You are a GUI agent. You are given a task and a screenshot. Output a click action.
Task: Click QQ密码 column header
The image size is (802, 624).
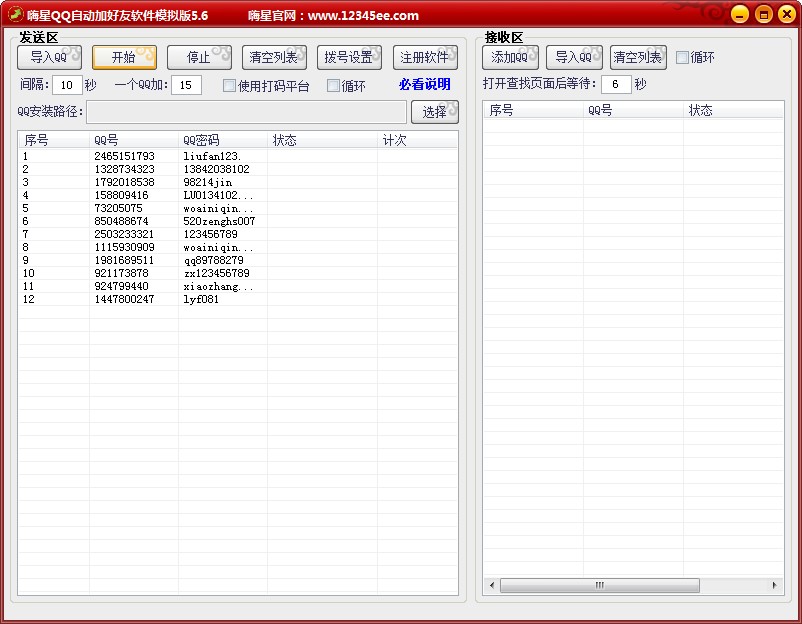[223, 140]
